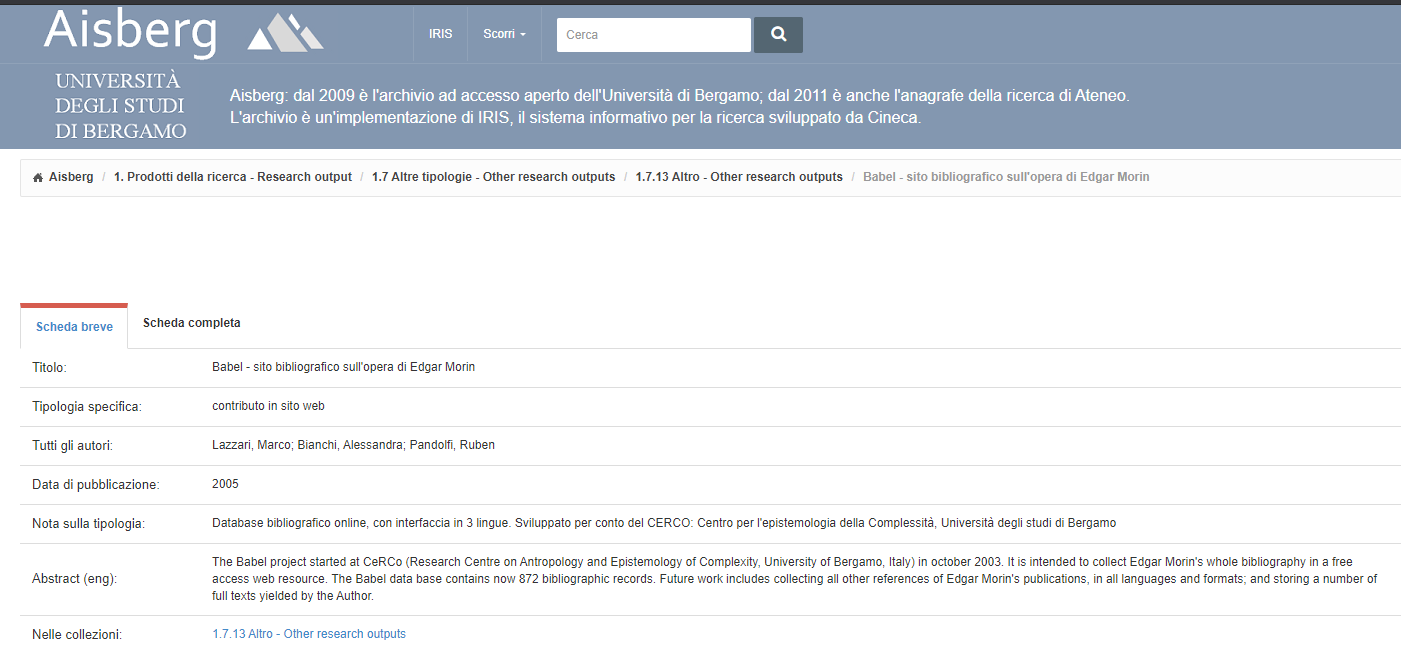Click the 'Titolo:' field label
This screenshot has height=651, width=1401.
click(49, 368)
